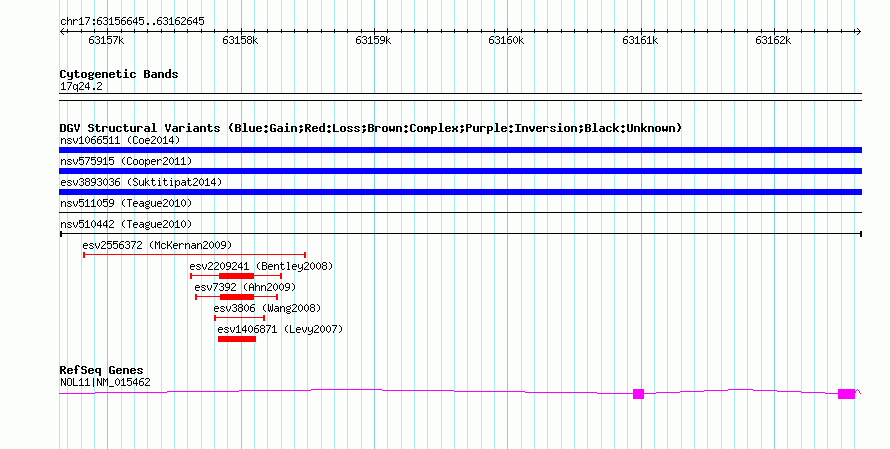Click the nsv1066511 (Coe2014) blue gain bar
The width and height of the screenshot is (890, 449).
coord(460,150)
